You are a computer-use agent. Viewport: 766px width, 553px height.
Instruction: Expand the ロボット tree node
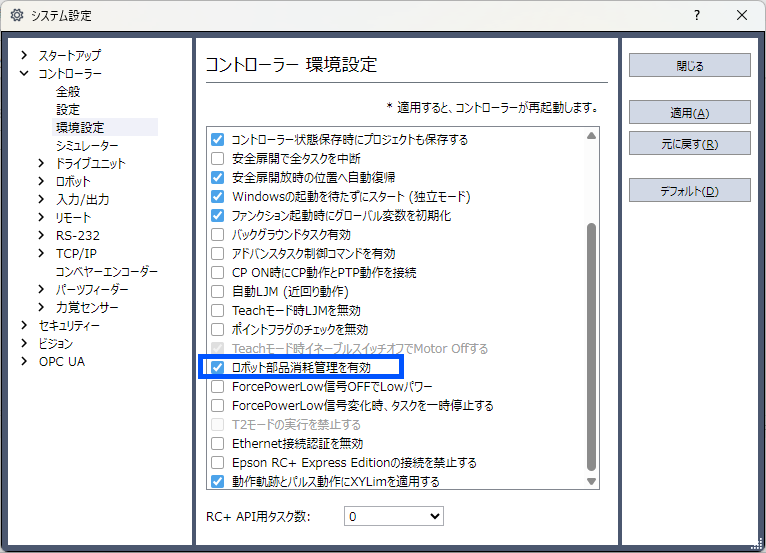point(41,181)
